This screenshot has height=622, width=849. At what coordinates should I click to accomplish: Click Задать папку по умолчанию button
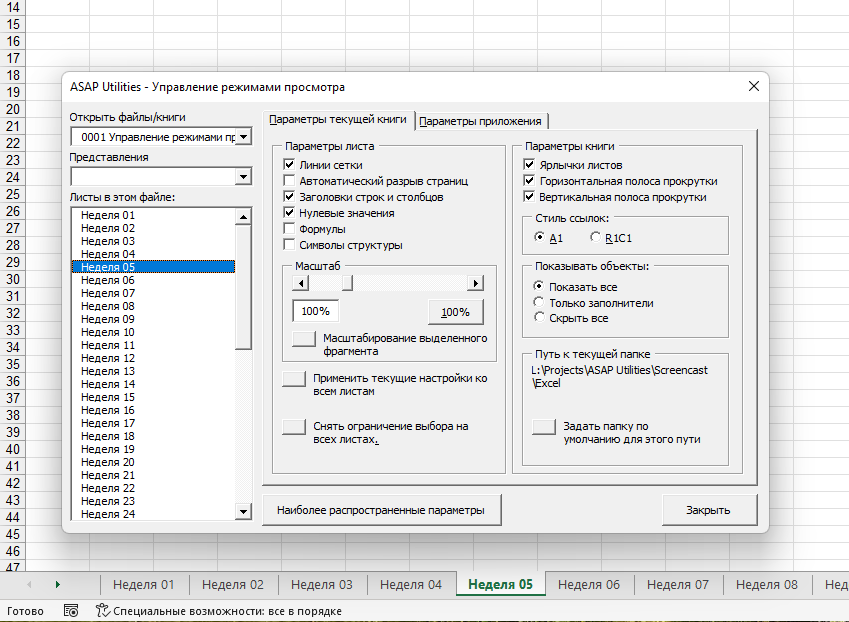point(544,427)
